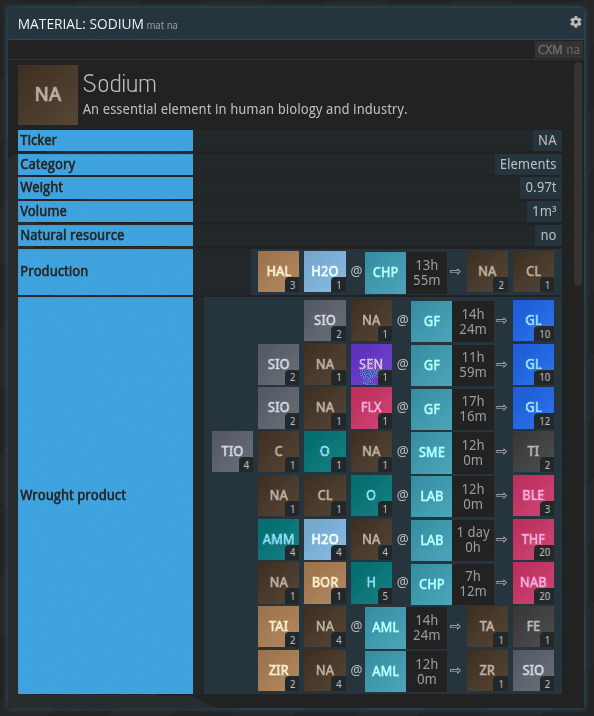594x716 pixels.
Task: Click the Natural resource value no
Action: click(x=548, y=235)
